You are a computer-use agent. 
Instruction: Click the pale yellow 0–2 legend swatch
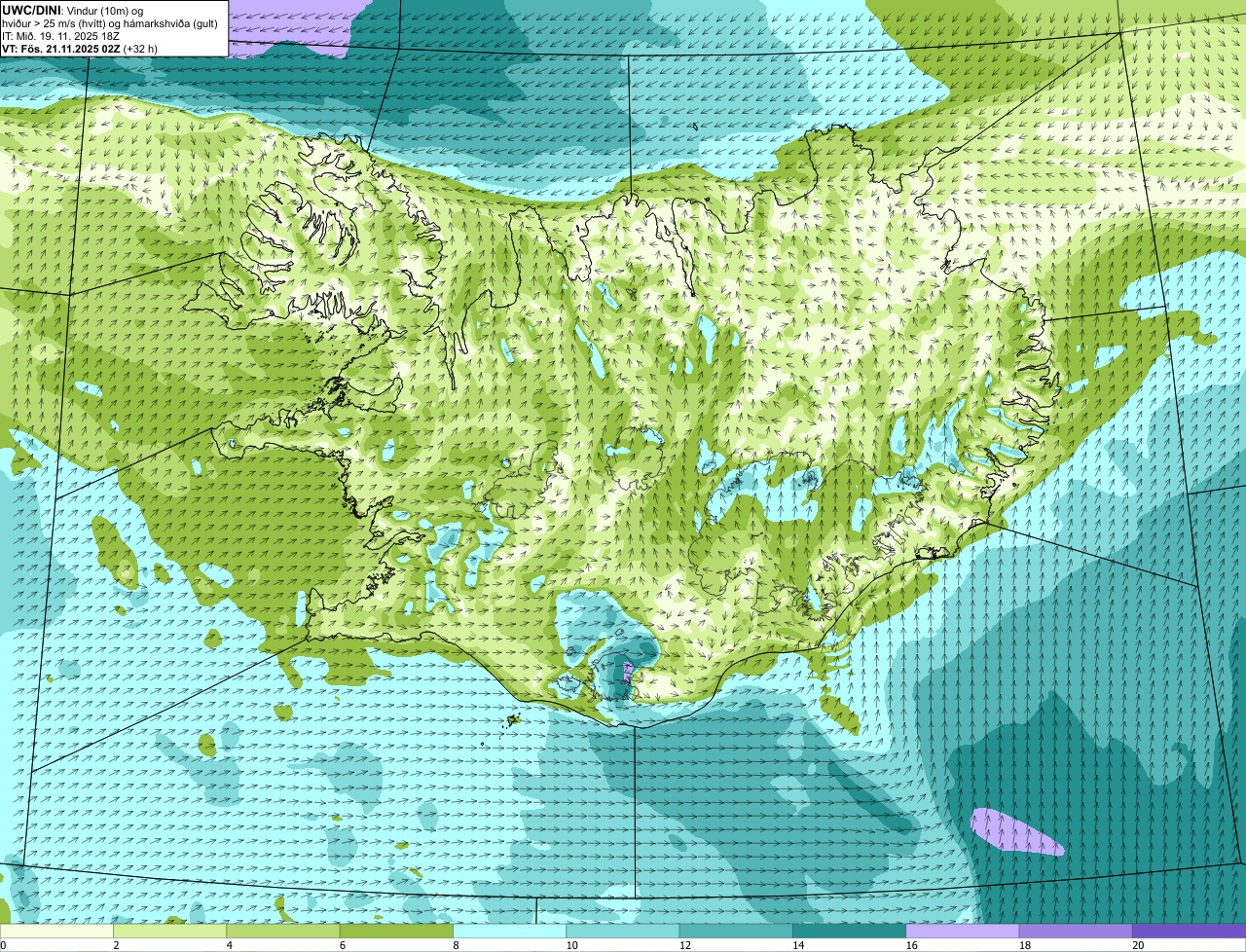56,932
